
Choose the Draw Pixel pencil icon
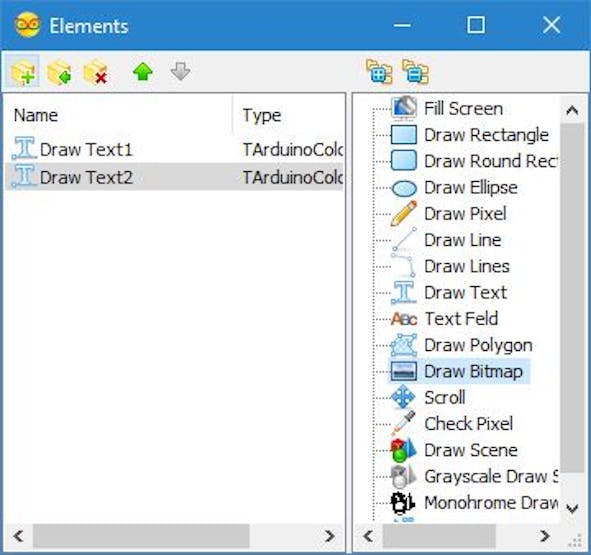tap(404, 213)
